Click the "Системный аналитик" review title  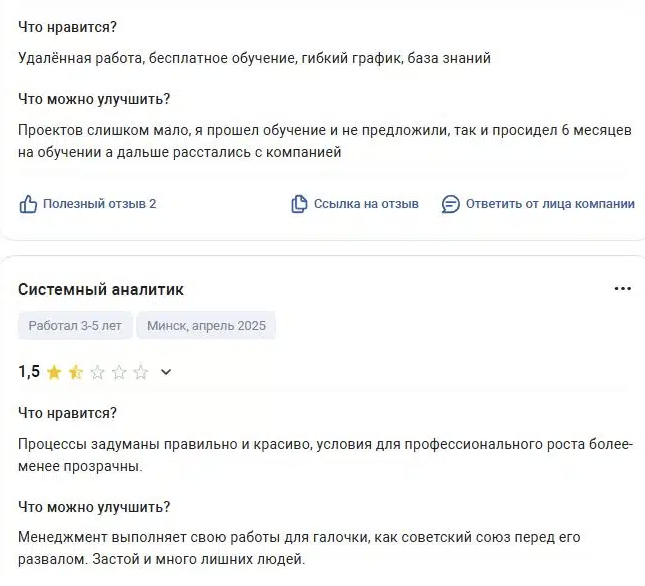[x=101, y=289]
